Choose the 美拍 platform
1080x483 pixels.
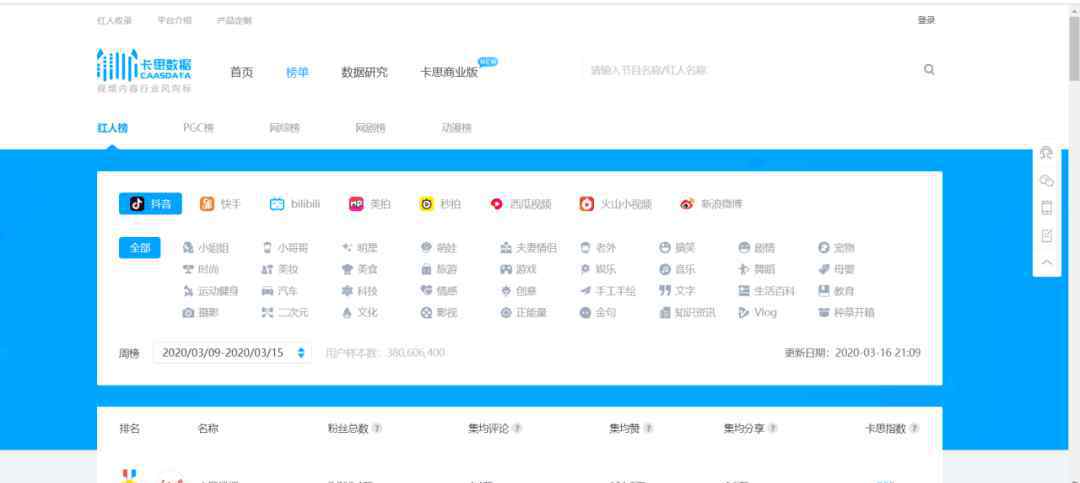pos(370,204)
